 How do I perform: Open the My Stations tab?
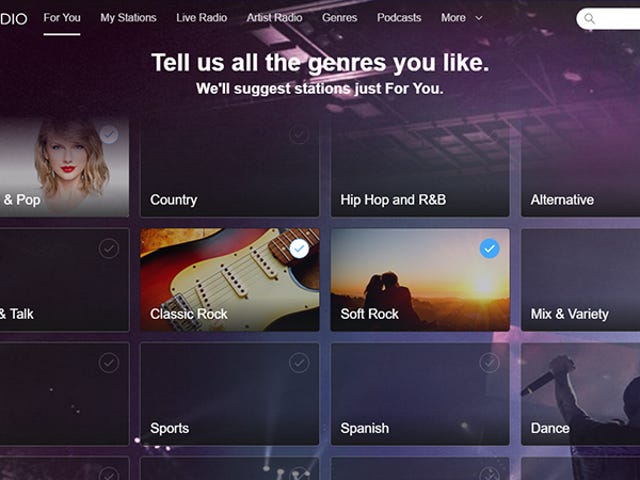[128, 18]
